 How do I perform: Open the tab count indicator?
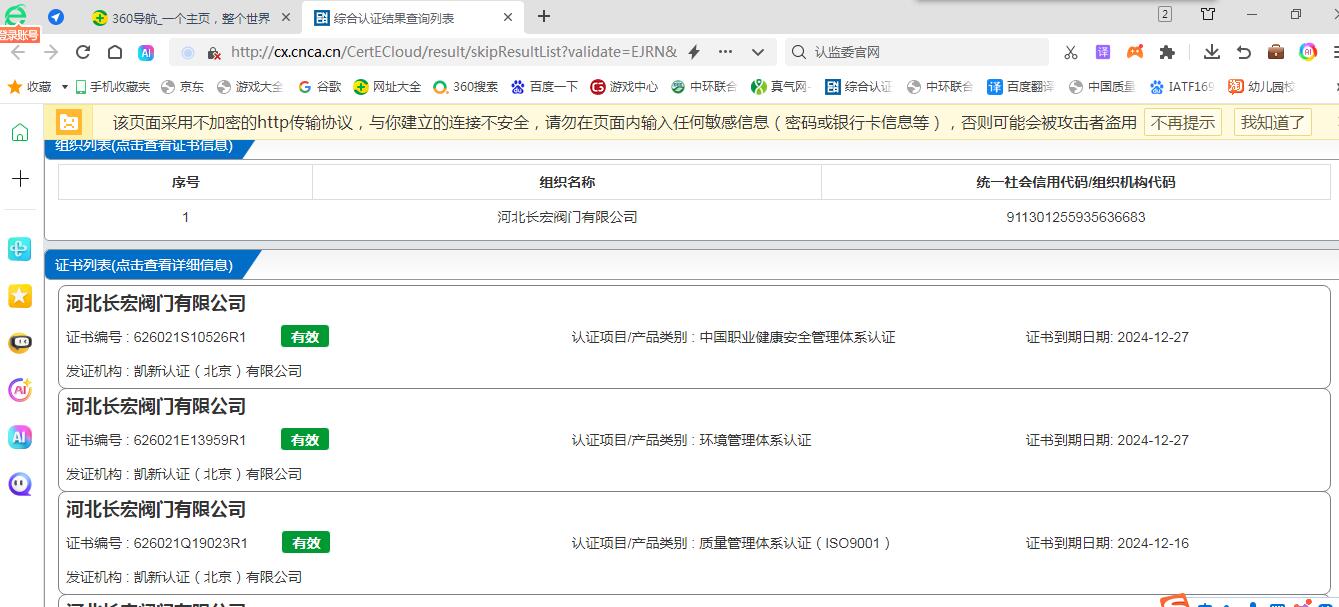(x=1165, y=15)
